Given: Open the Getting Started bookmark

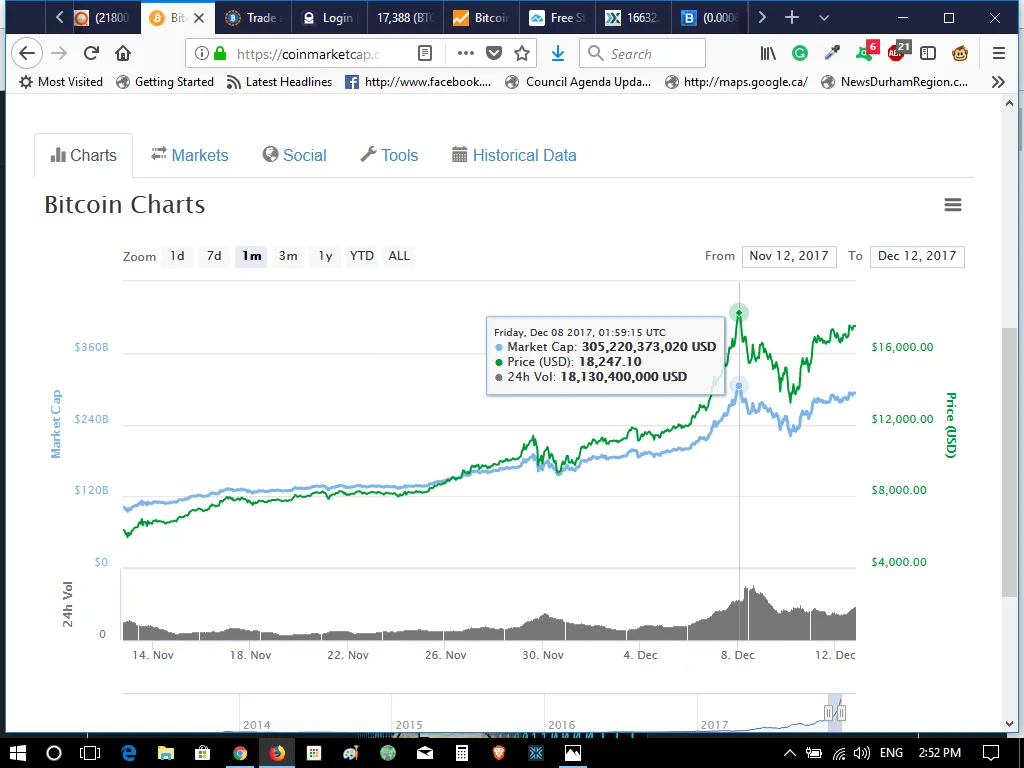Looking at the screenshot, I should [165, 82].
